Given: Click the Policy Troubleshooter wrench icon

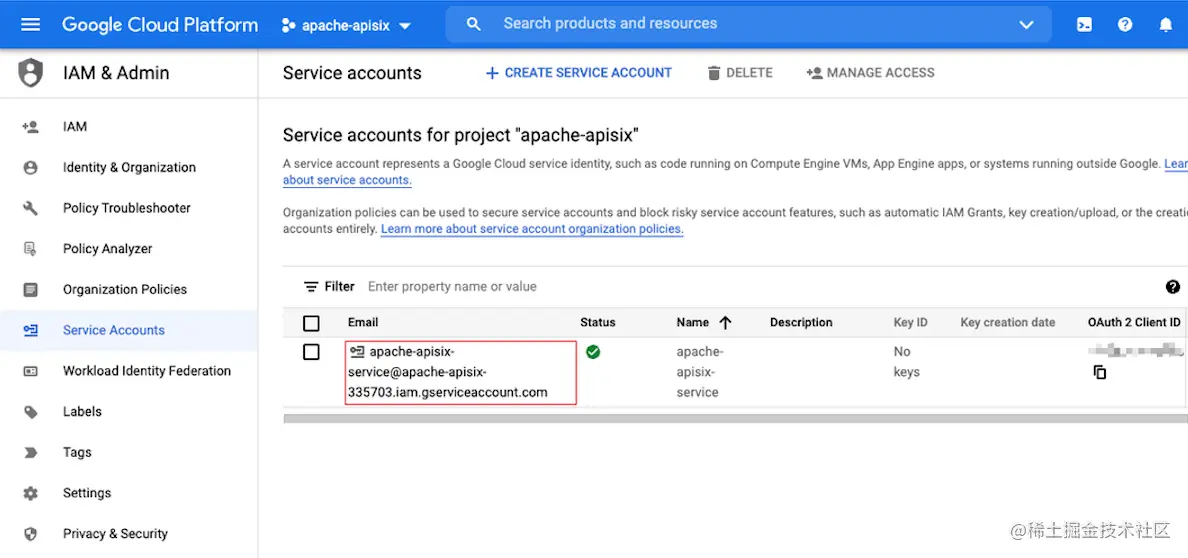Looking at the screenshot, I should click(x=30, y=208).
